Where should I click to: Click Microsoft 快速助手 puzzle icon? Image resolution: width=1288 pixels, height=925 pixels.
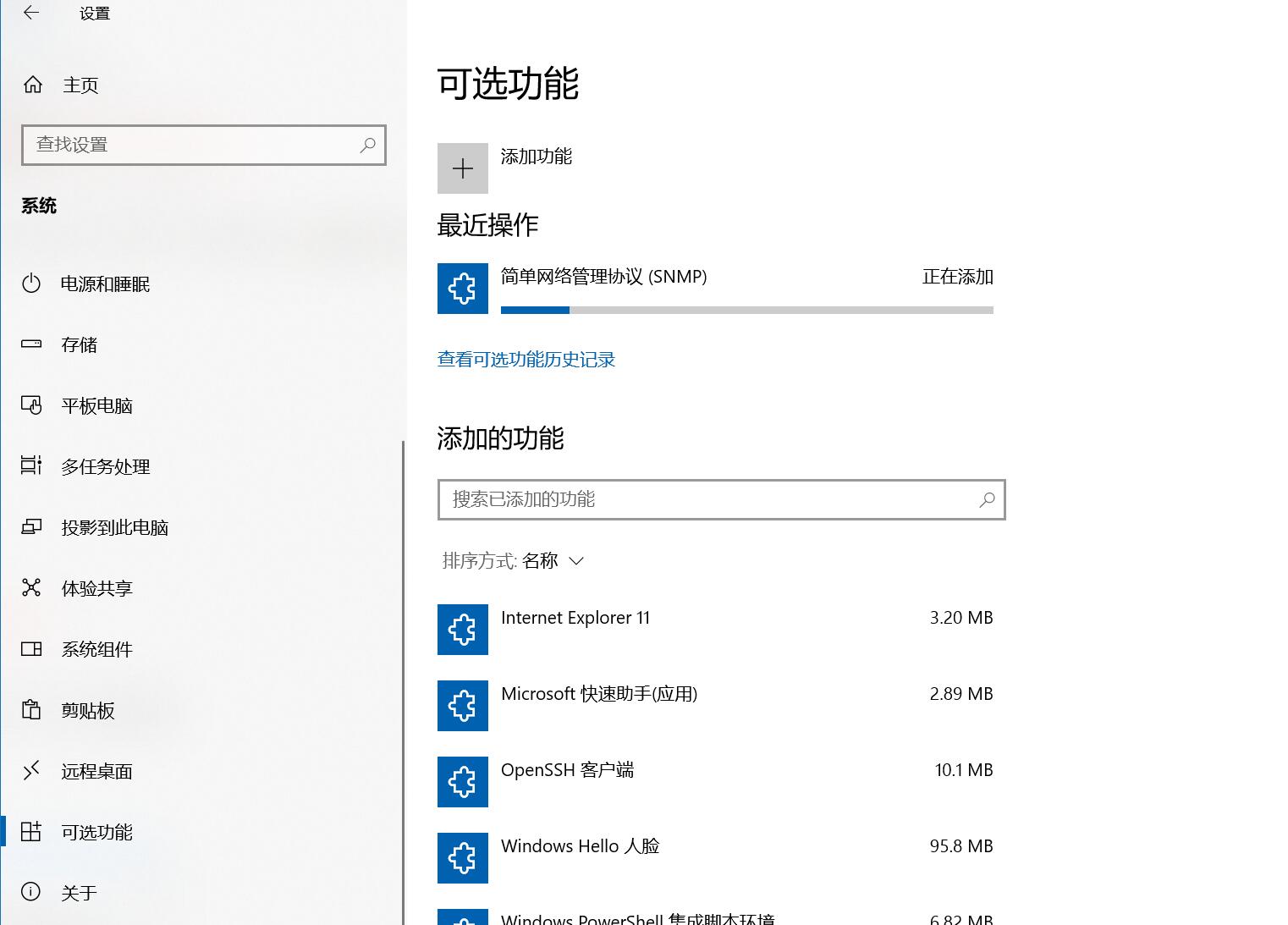463,706
